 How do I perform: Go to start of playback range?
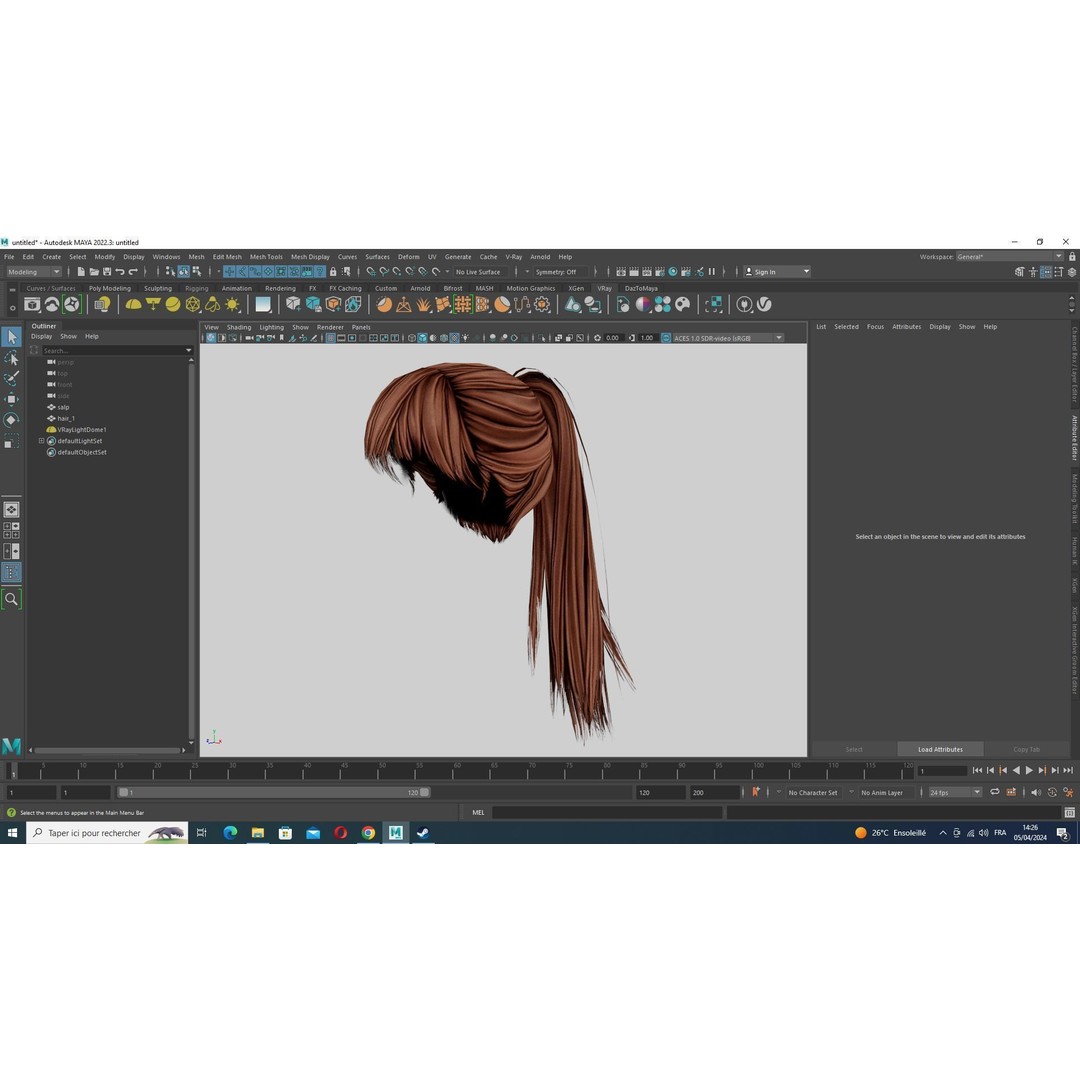coord(977,771)
